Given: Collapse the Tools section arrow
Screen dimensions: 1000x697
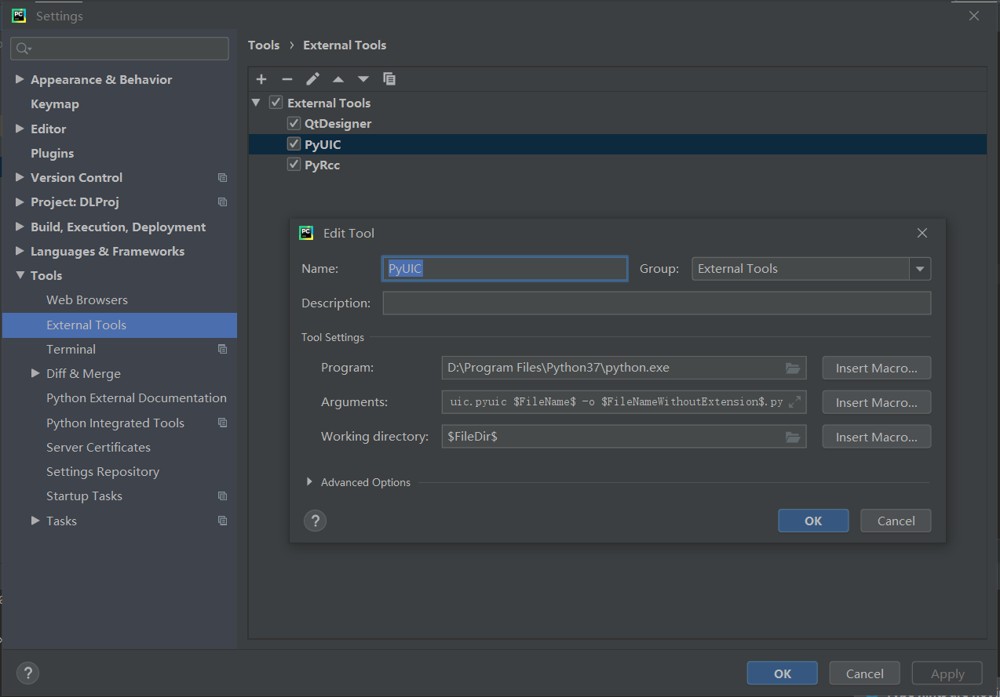Looking at the screenshot, I should (x=20, y=275).
